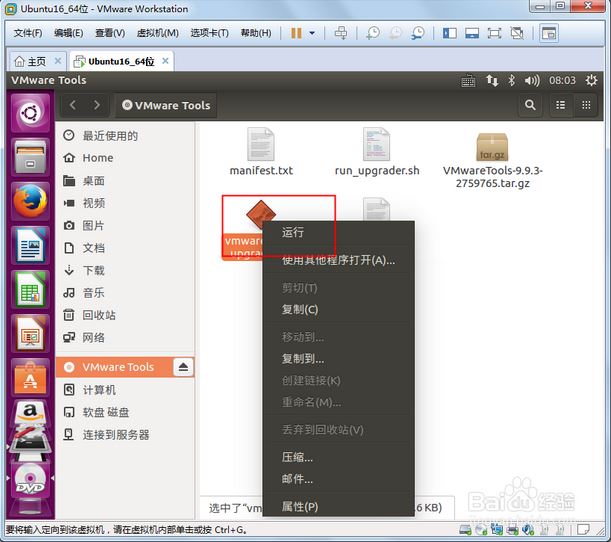
Task: Select VMwareTools-9.9.3-2759765.tar.gz archive
Action: (x=493, y=160)
